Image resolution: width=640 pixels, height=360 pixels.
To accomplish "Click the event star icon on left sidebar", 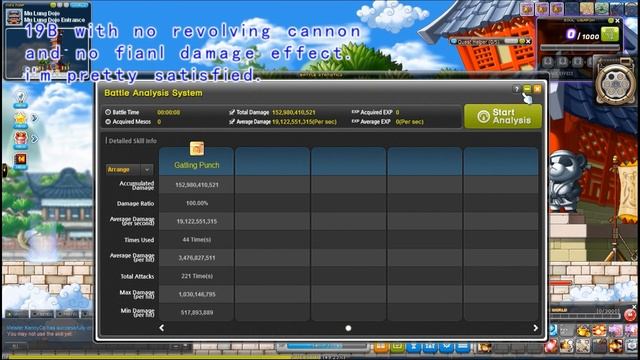I will click(x=20, y=118).
